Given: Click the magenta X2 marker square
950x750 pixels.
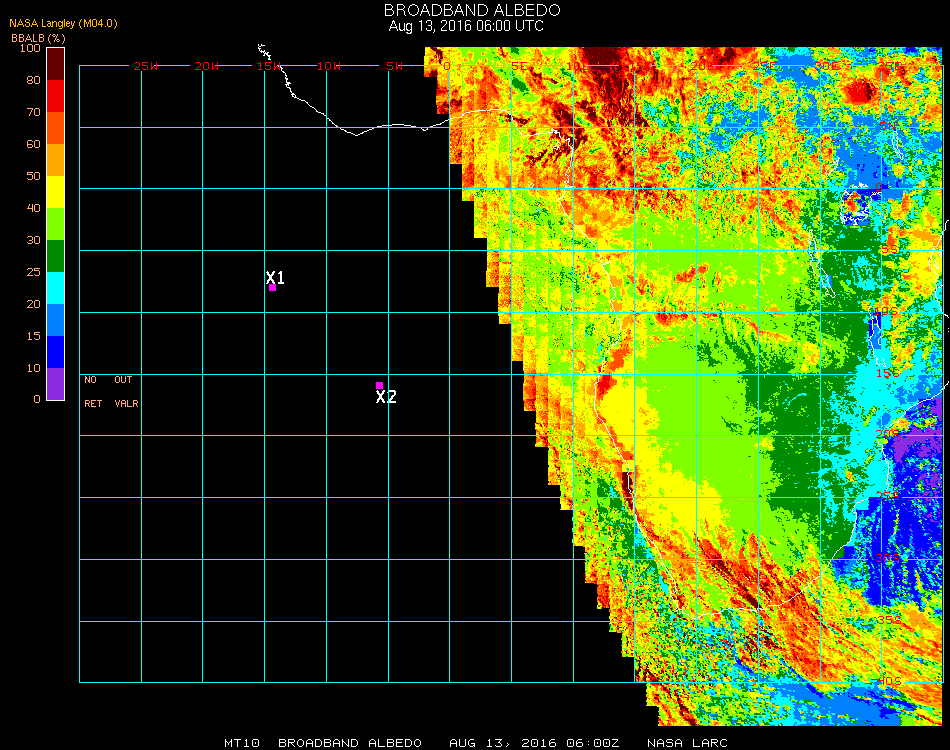Looking at the screenshot, I should coord(379,385).
